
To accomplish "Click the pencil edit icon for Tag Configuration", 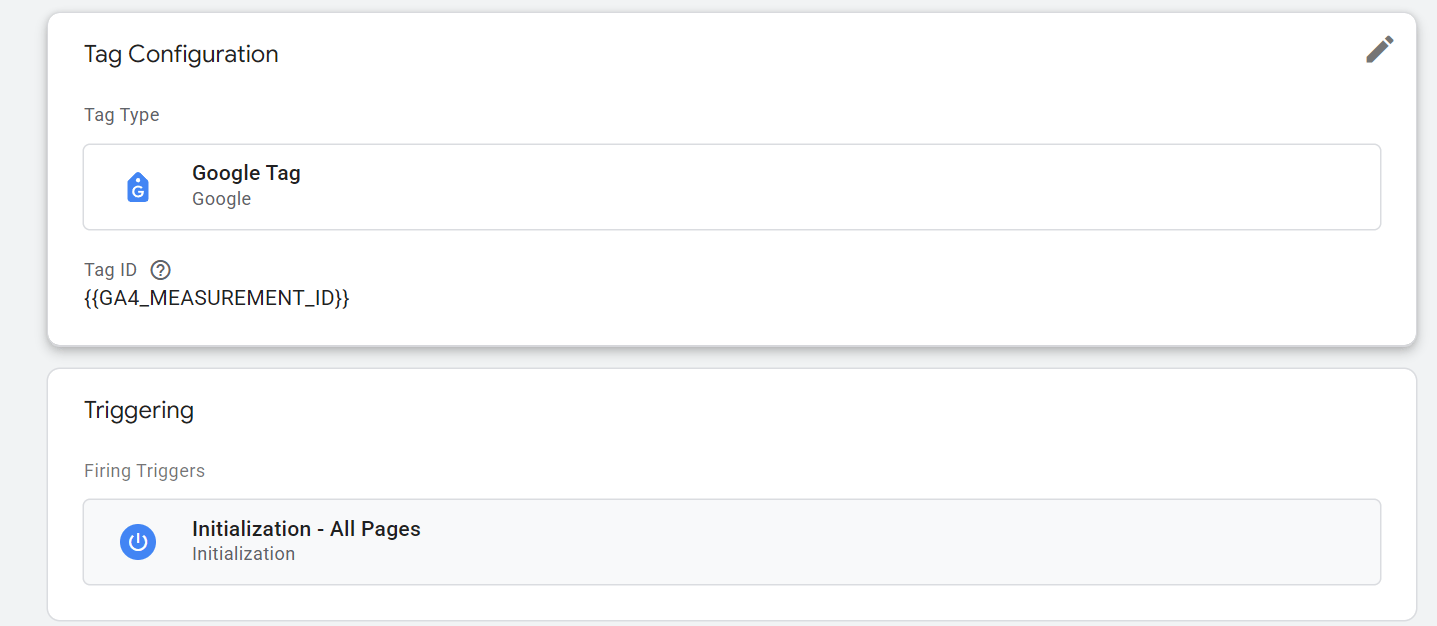I will click(x=1379, y=50).
